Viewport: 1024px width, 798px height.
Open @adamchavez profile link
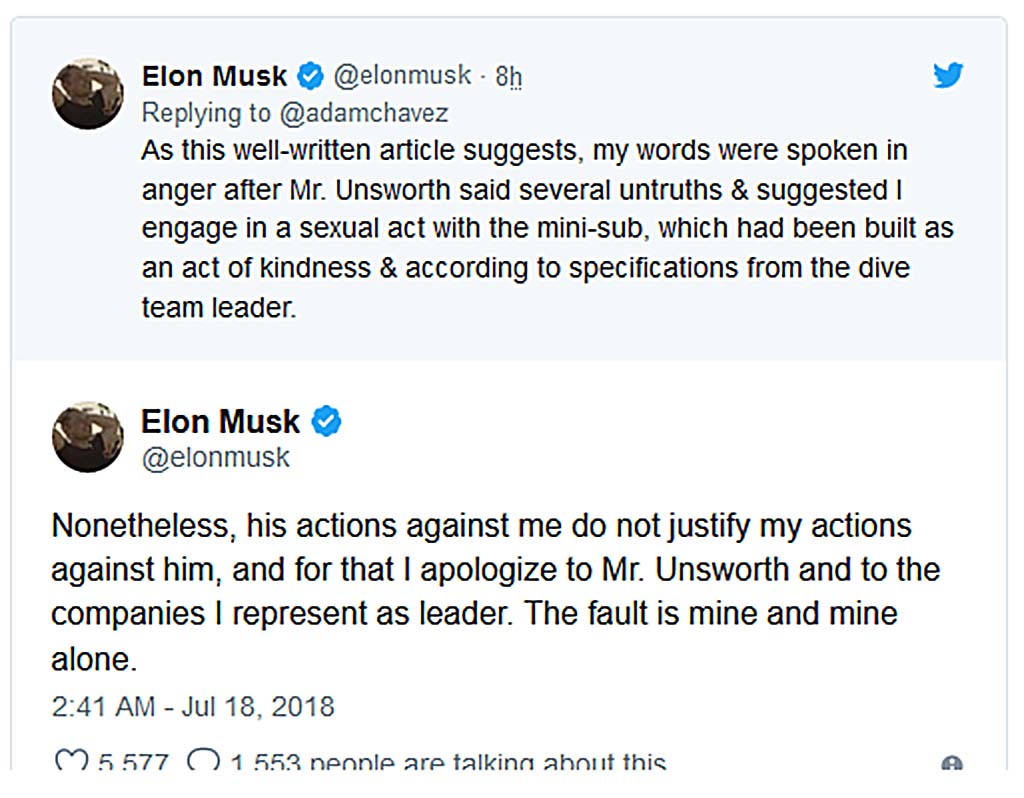click(364, 113)
